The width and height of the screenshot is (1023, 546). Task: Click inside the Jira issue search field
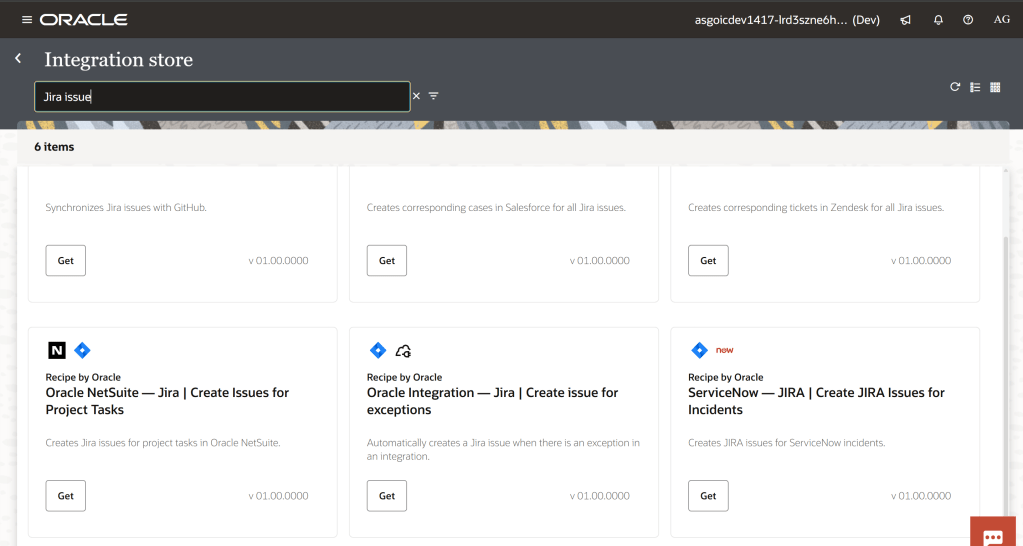point(220,96)
